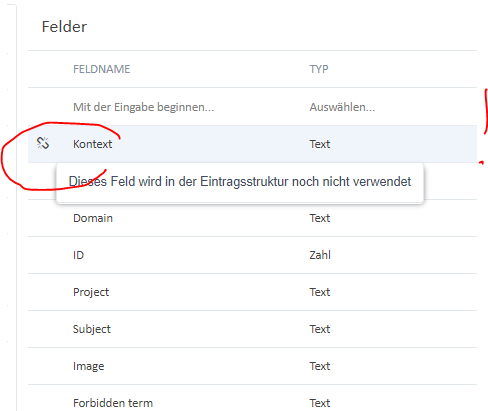This screenshot has height=411, width=488.
Task: Click the FELDNAME column header
Action: point(101,69)
